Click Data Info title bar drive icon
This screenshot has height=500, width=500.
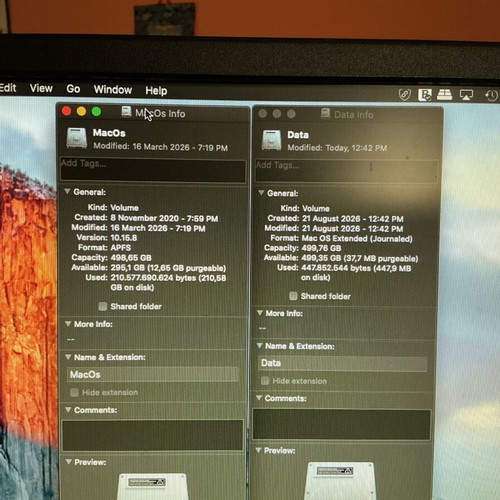coord(325,114)
